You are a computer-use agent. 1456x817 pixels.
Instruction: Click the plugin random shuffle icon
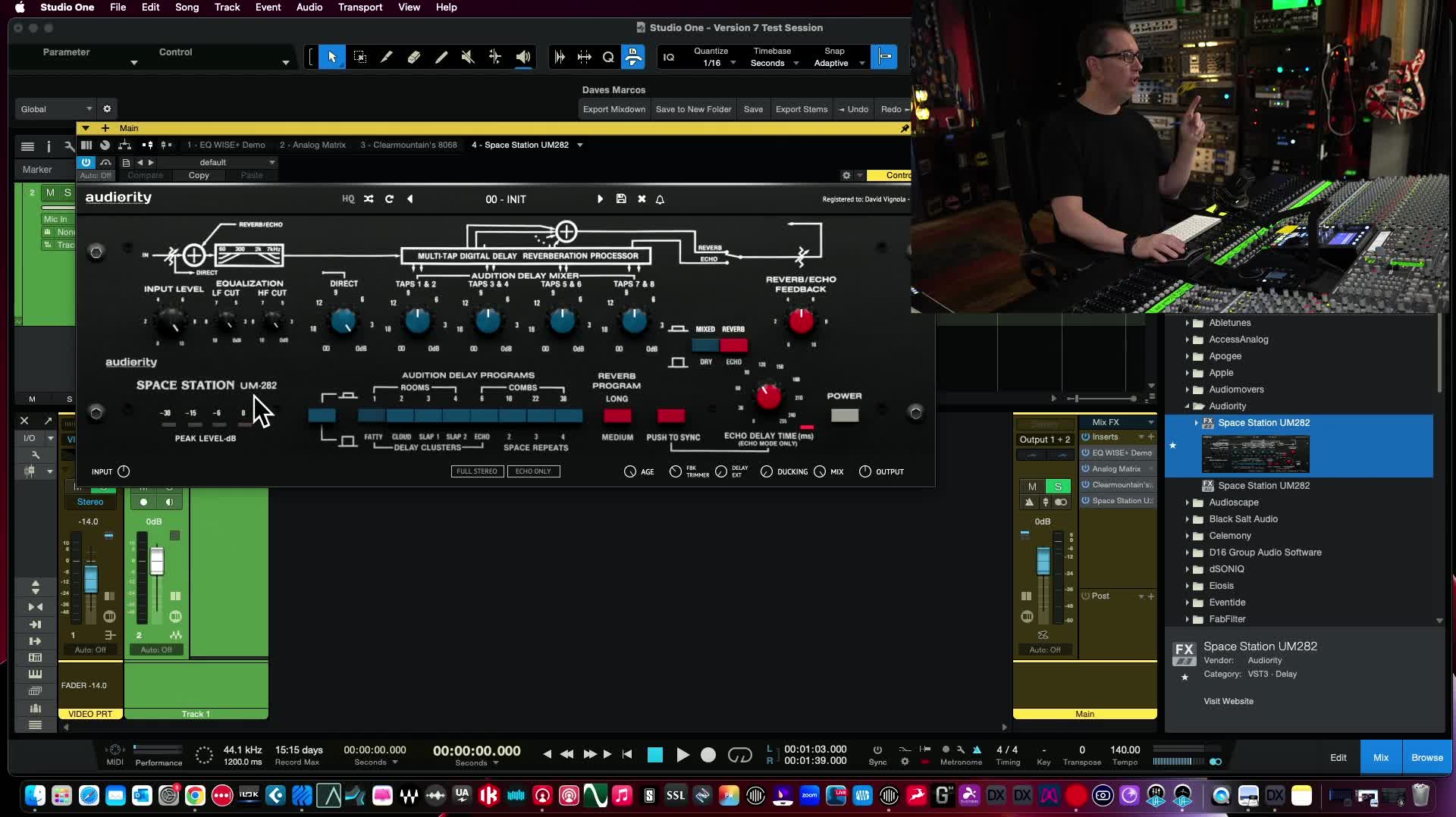pyautogui.click(x=369, y=199)
